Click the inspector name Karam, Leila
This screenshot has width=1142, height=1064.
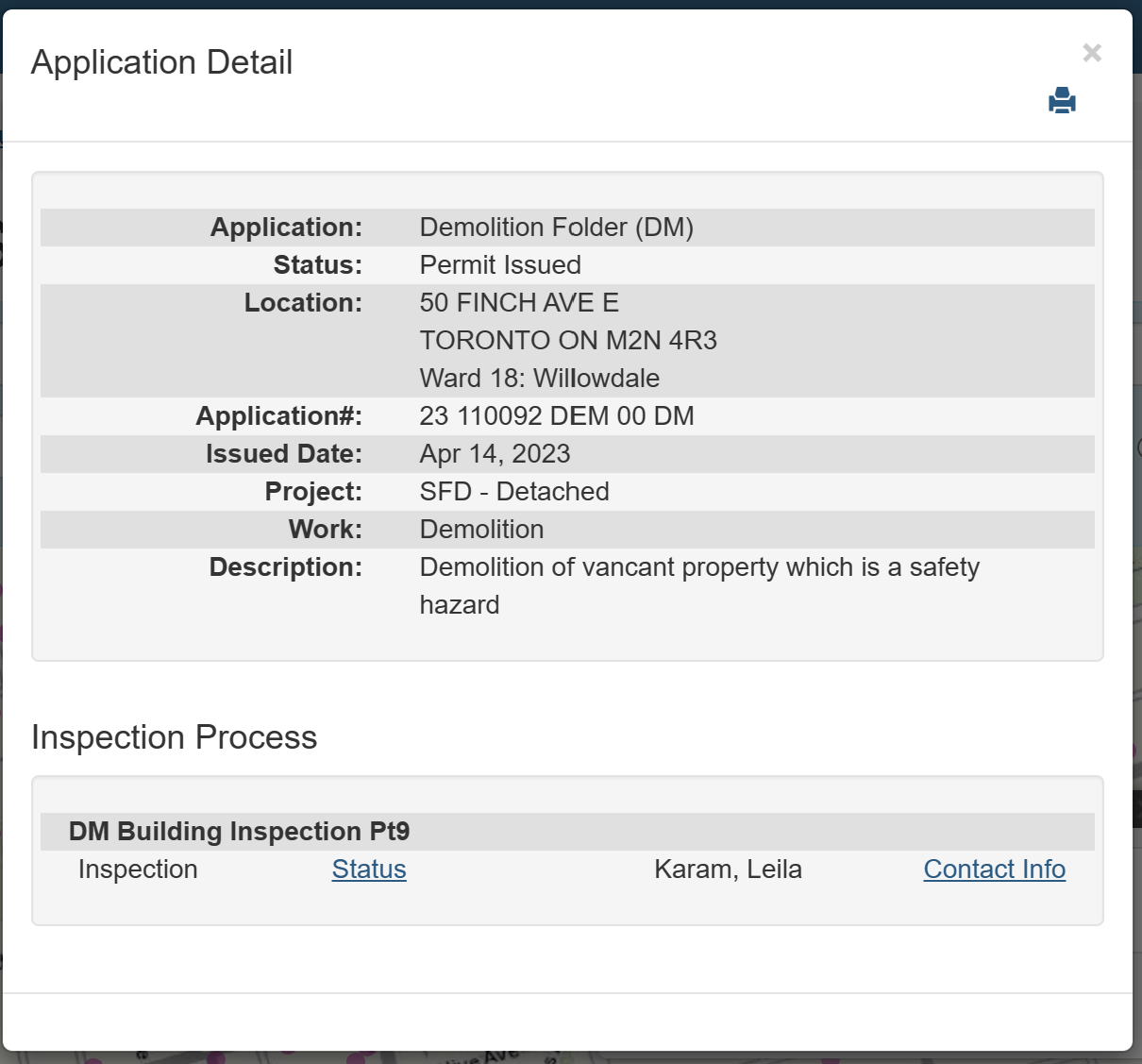click(728, 870)
